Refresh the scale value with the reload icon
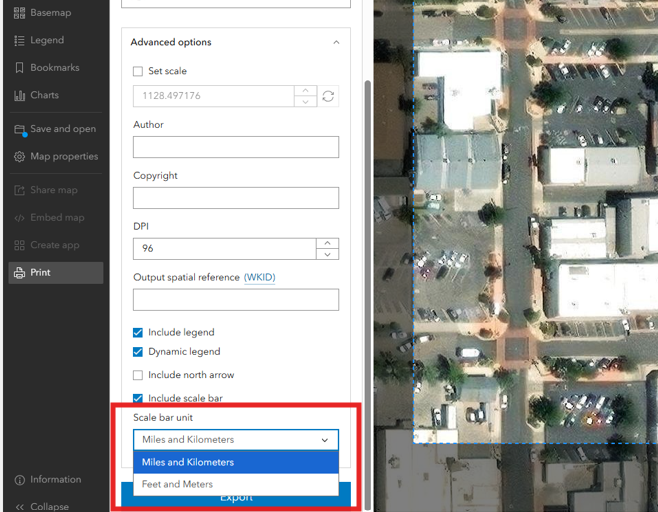 click(328, 96)
